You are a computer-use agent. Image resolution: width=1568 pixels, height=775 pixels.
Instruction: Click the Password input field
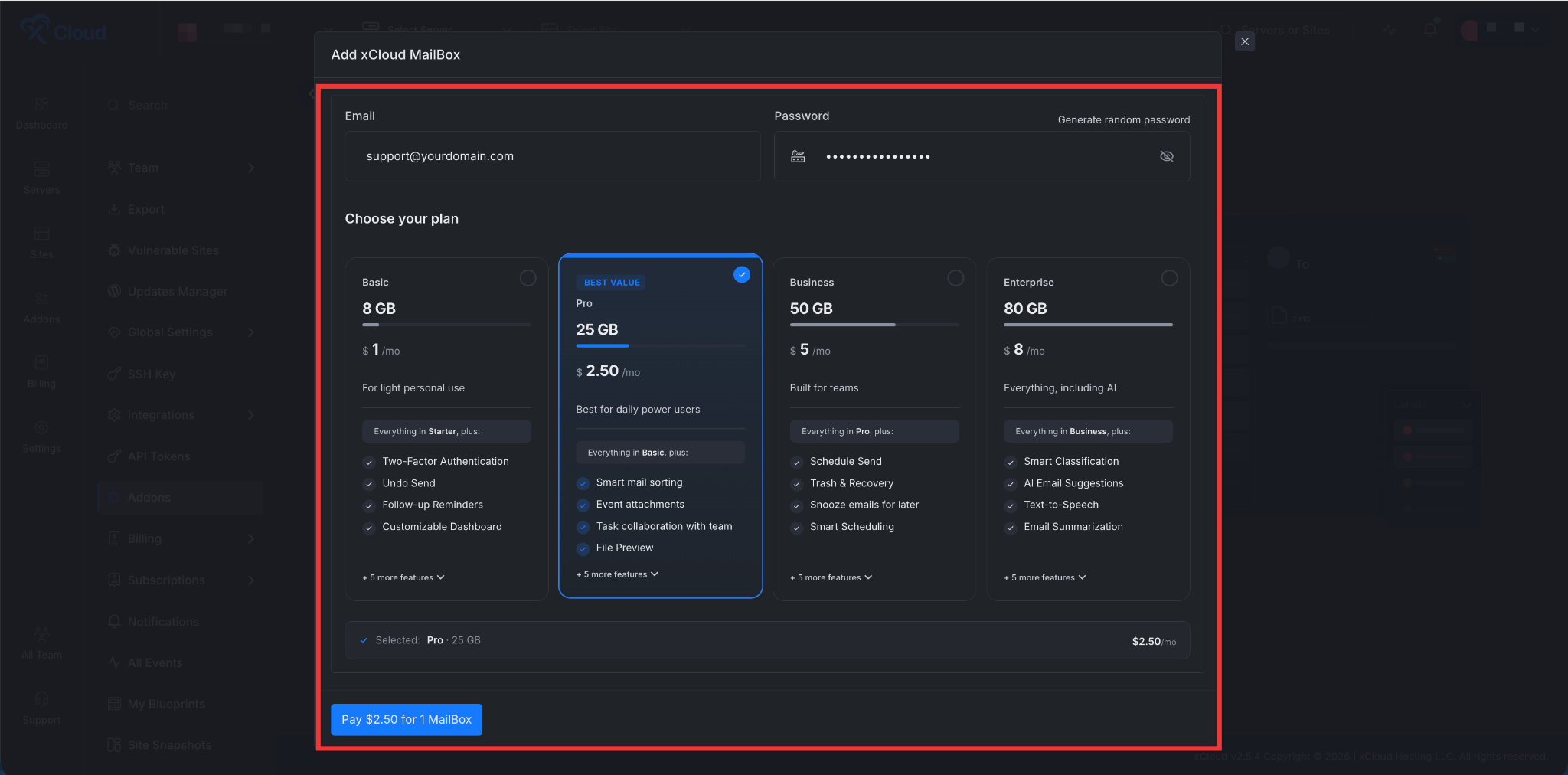(x=982, y=156)
